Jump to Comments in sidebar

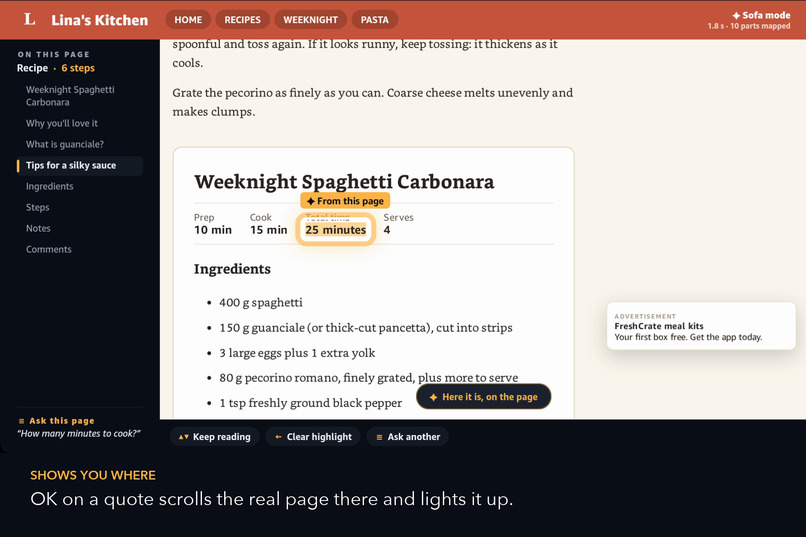click(48, 250)
